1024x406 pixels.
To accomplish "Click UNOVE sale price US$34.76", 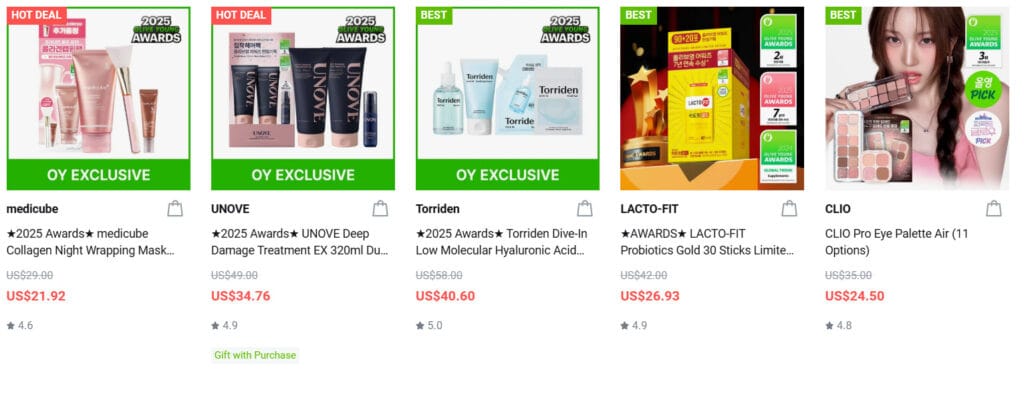I will [x=240, y=296].
